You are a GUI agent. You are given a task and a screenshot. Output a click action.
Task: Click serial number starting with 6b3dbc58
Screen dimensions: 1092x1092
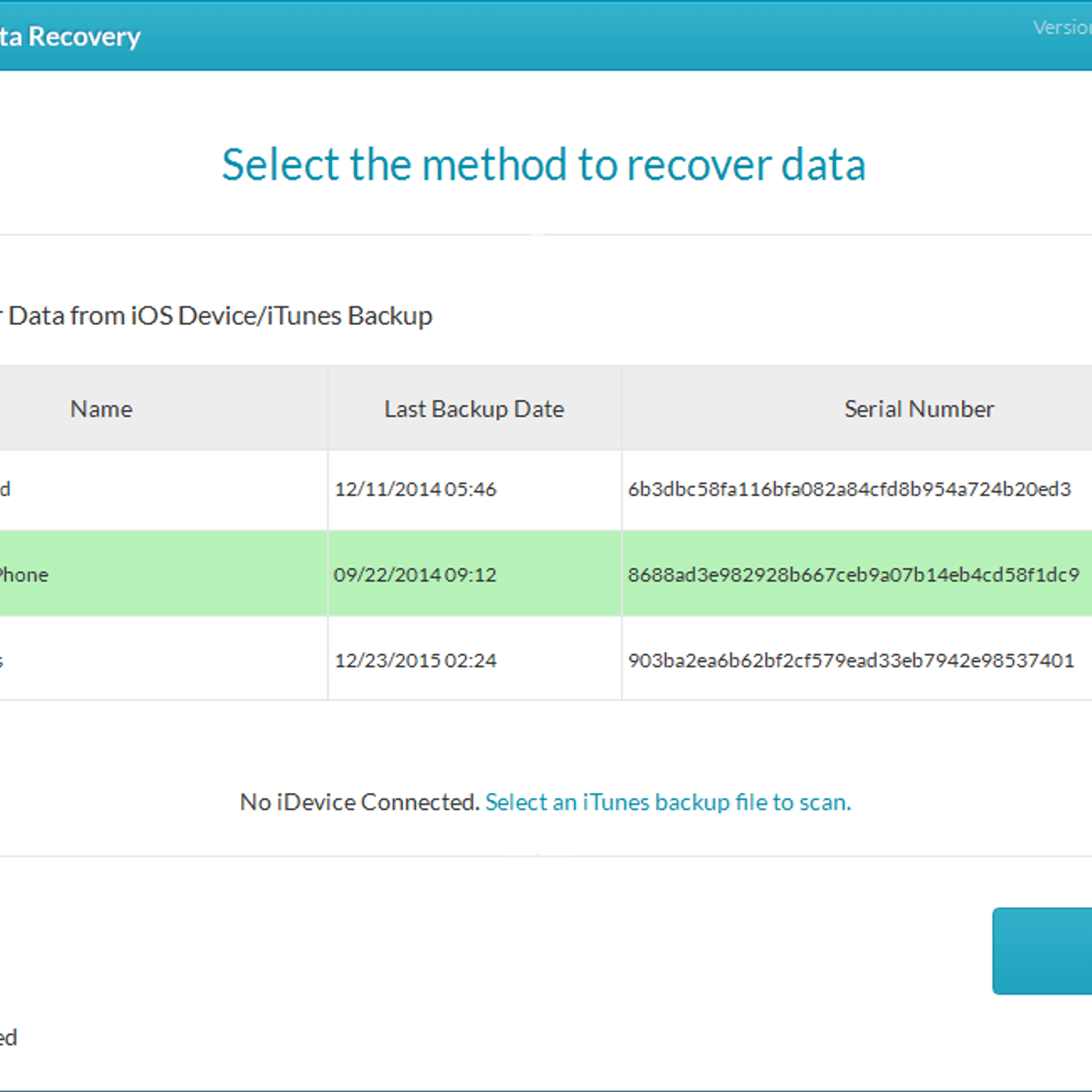pos(850,489)
